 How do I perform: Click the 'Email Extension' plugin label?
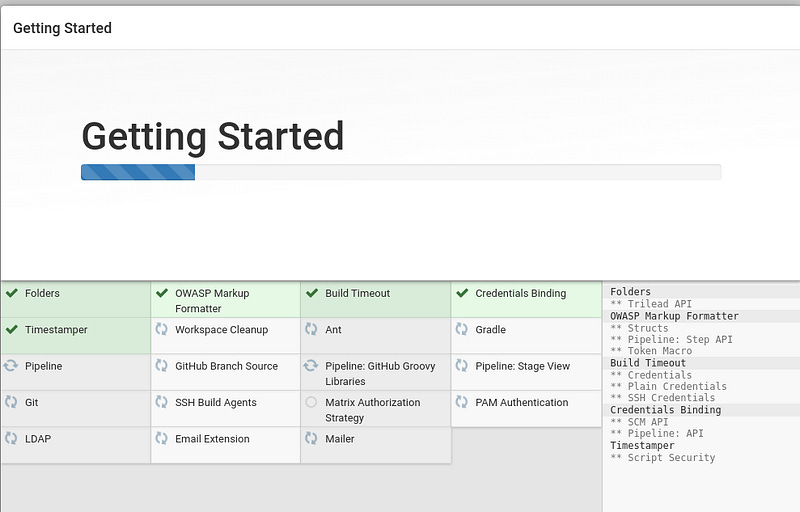point(212,439)
